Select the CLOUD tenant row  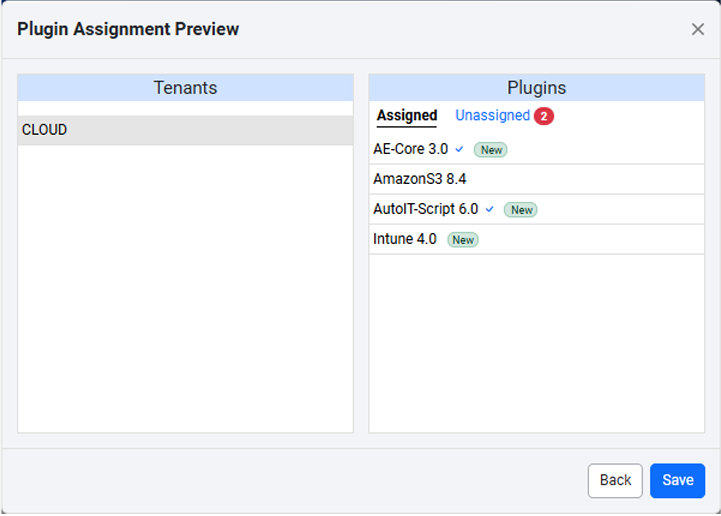click(185, 130)
